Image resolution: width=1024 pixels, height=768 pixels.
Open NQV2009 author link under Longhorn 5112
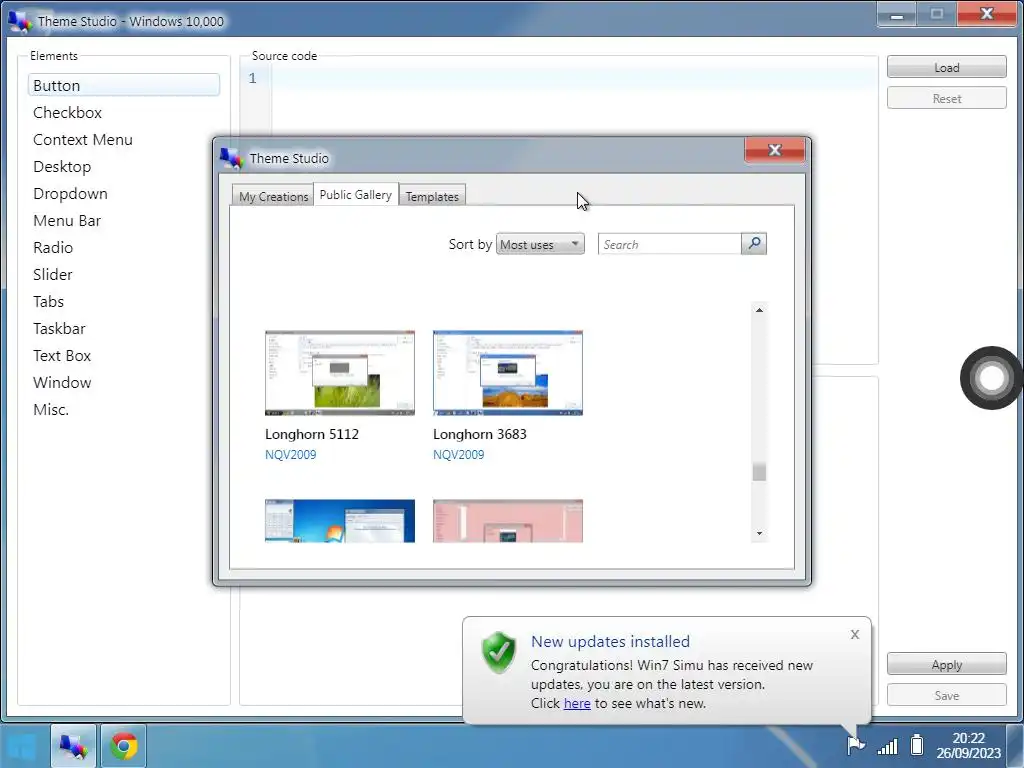click(291, 455)
